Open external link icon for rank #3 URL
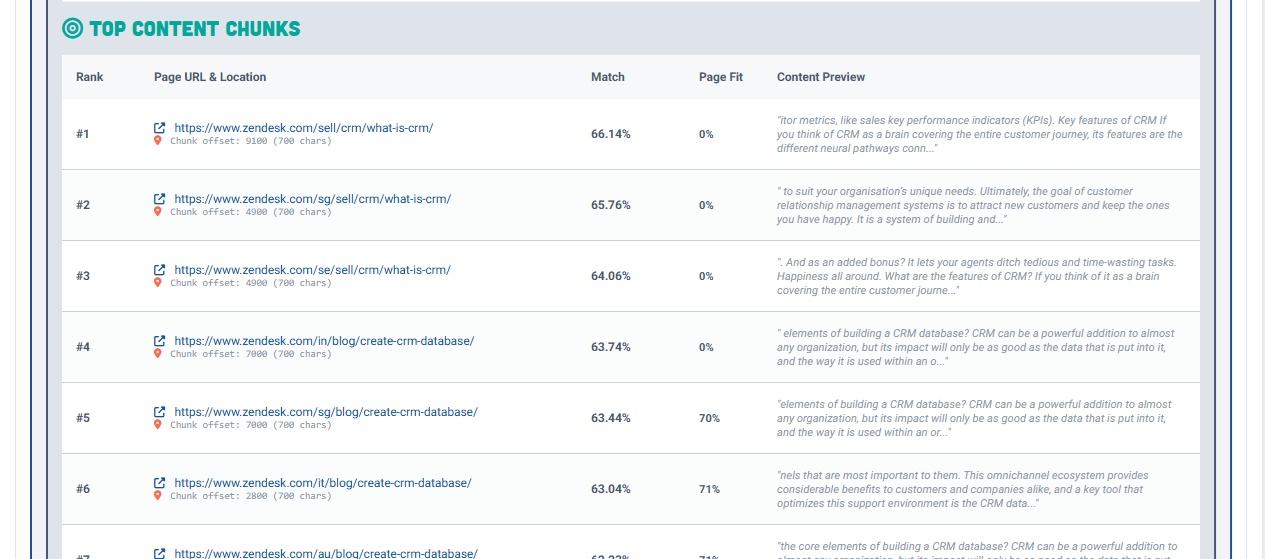The image size is (1265, 559). 159,270
